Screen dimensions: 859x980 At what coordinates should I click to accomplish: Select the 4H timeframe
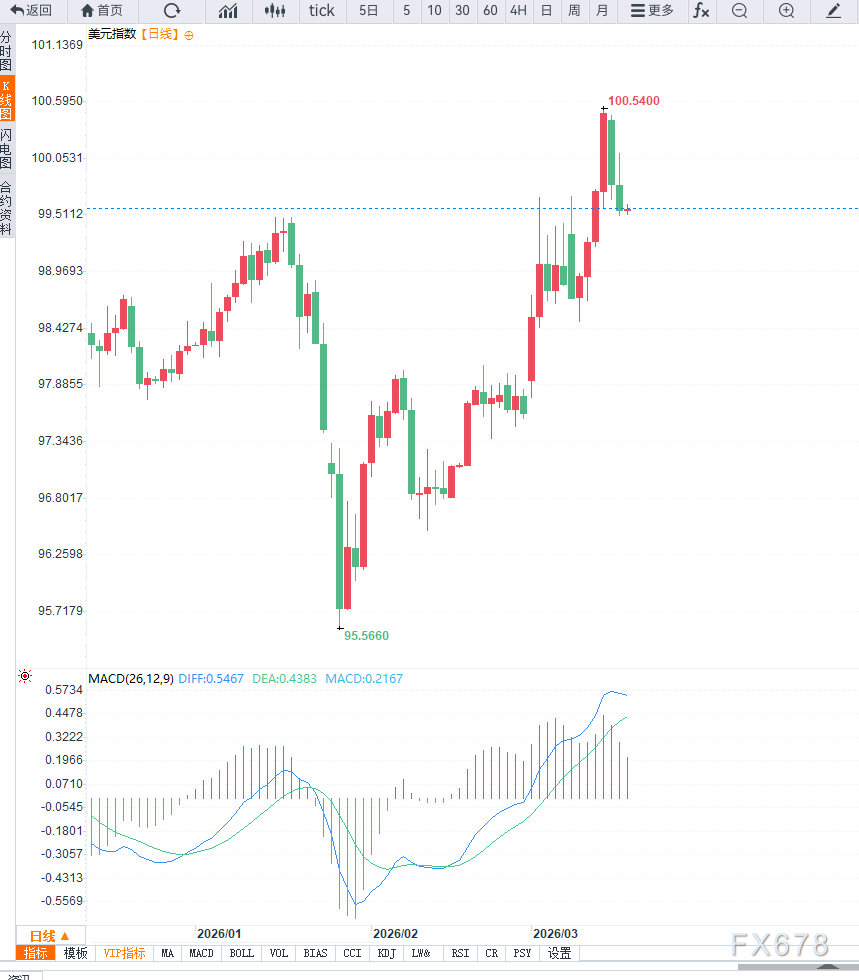pyautogui.click(x=518, y=11)
